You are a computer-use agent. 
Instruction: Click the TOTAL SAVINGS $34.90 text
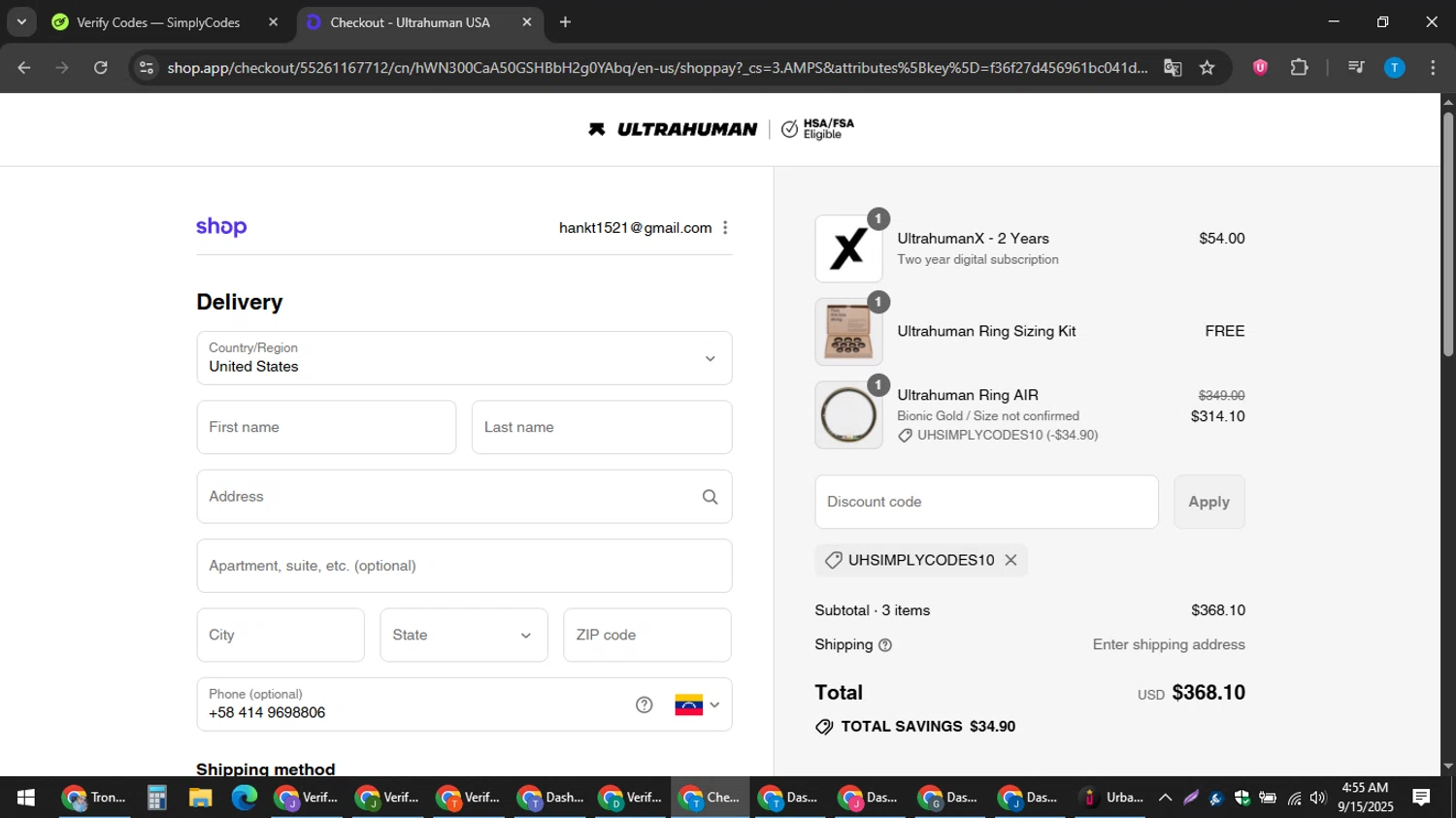928,727
